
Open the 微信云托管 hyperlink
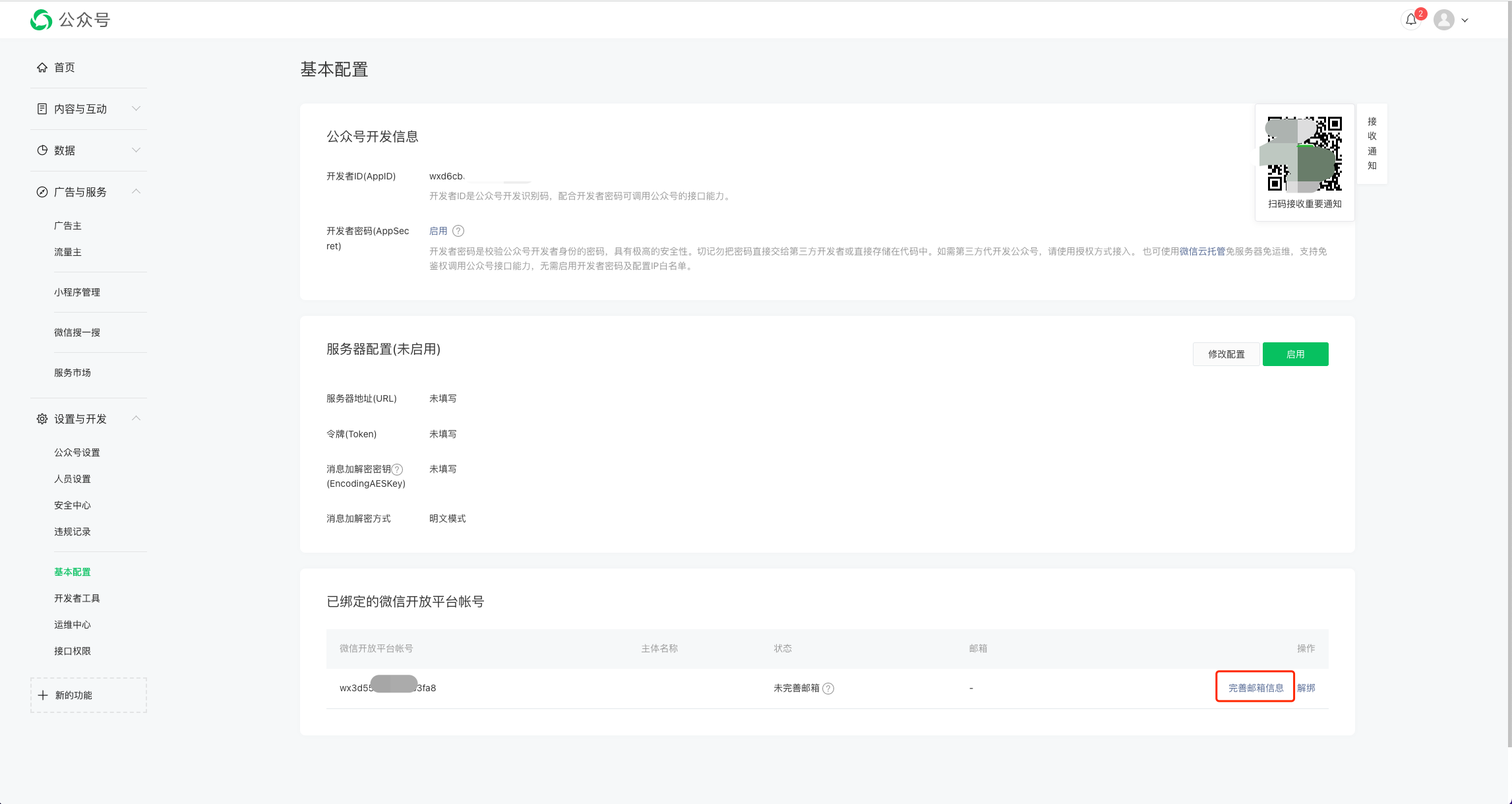[x=1202, y=251]
